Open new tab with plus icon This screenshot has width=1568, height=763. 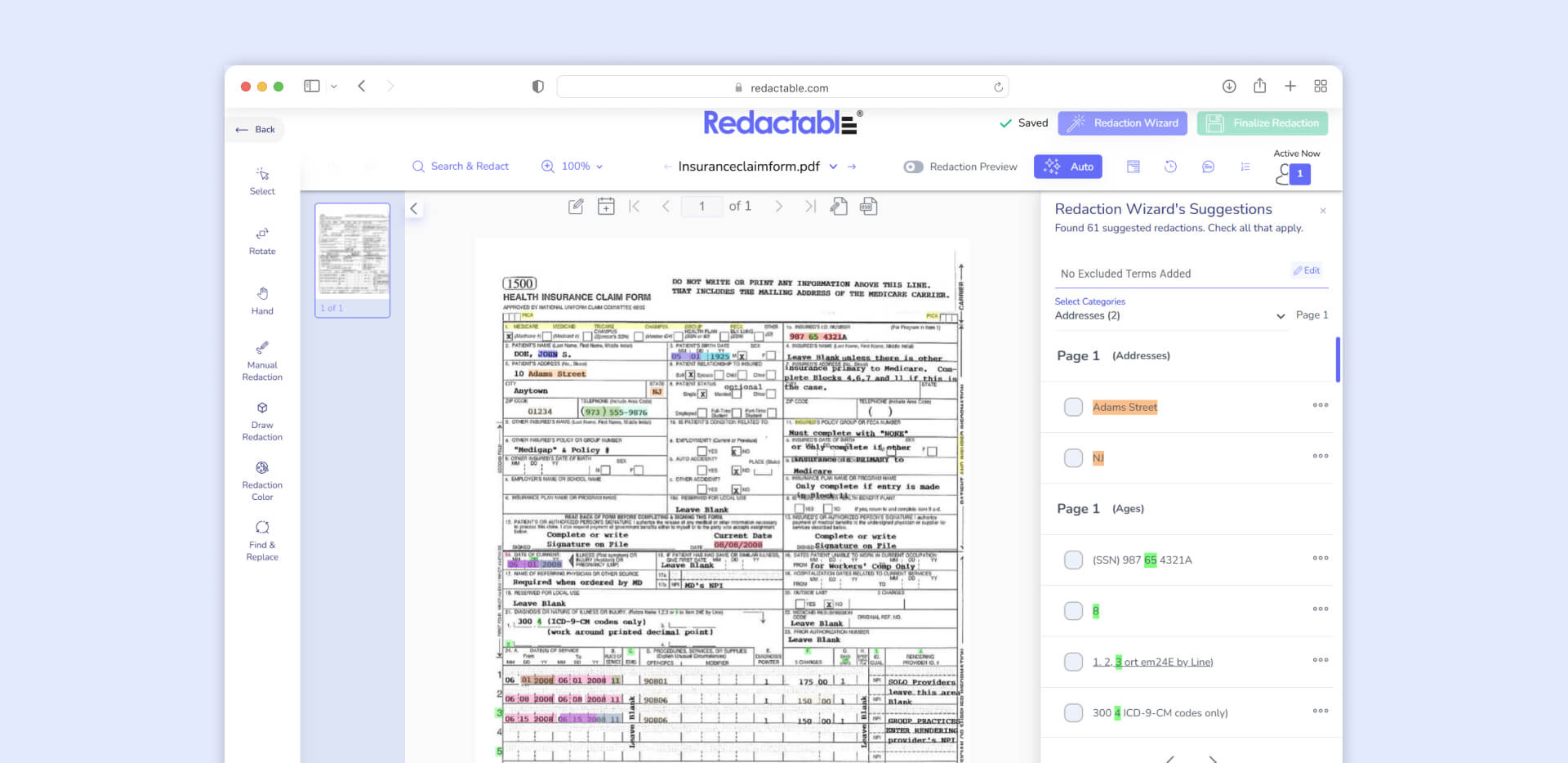pyautogui.click(x=1290, y=86)
